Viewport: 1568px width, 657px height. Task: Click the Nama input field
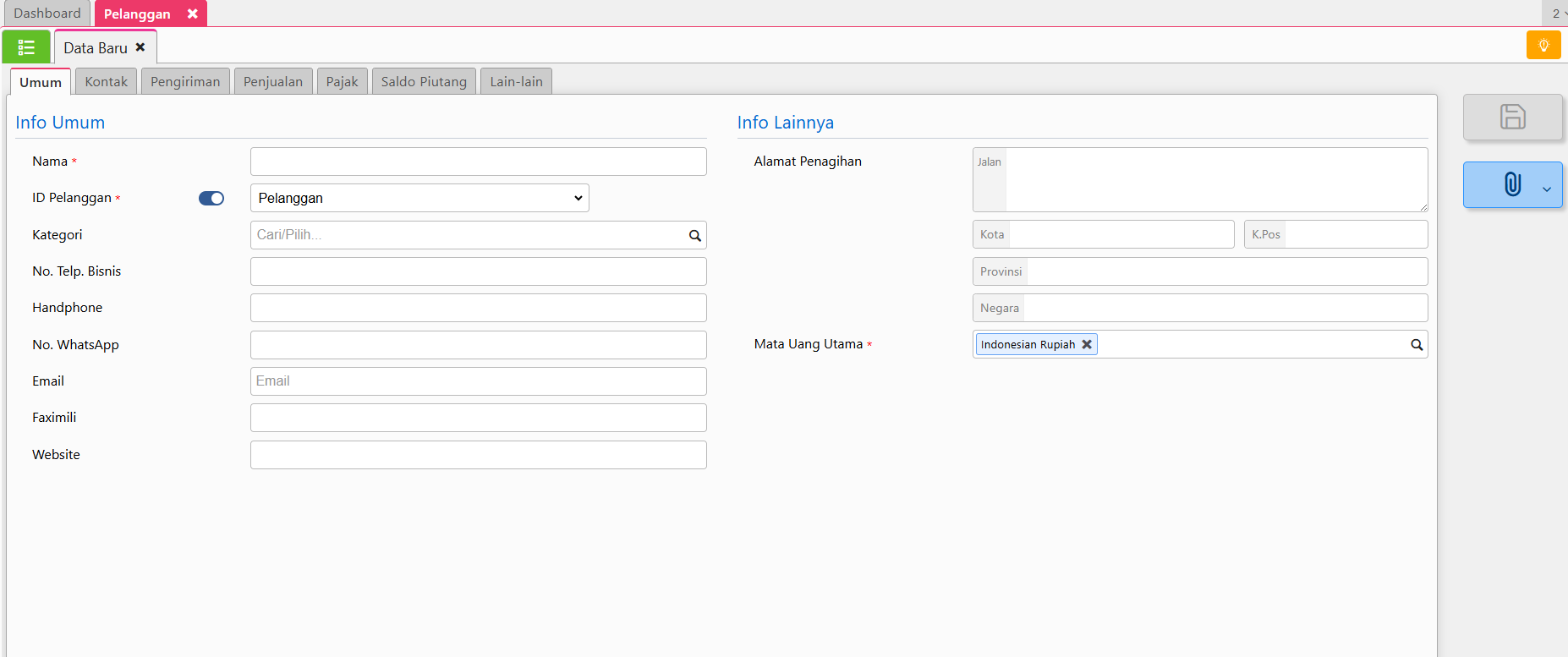pos(478,162)
